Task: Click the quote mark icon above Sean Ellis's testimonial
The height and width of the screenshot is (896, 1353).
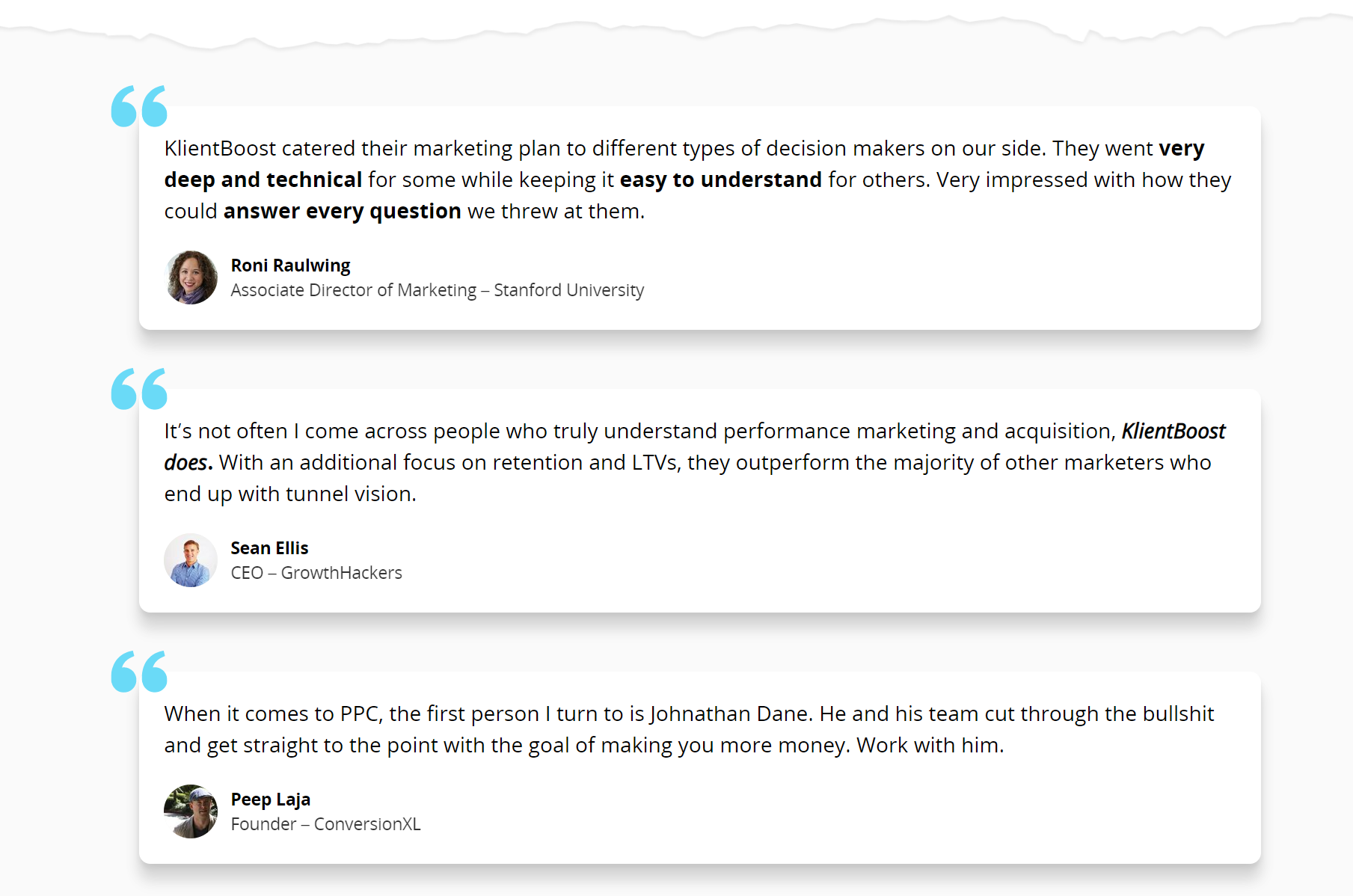Action: pyautogui.click(x=139, y=389)
